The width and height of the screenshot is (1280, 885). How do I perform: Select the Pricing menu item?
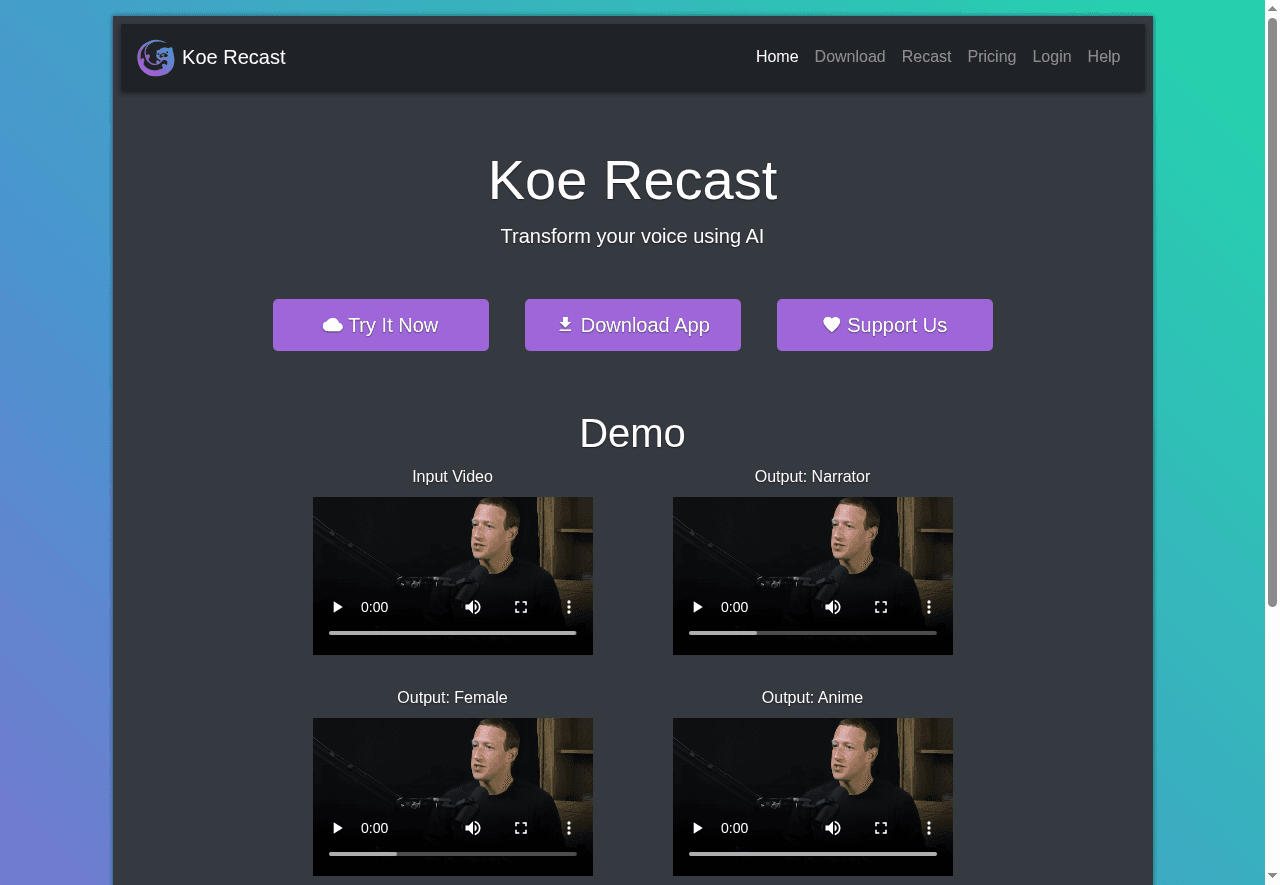point(991,57)
